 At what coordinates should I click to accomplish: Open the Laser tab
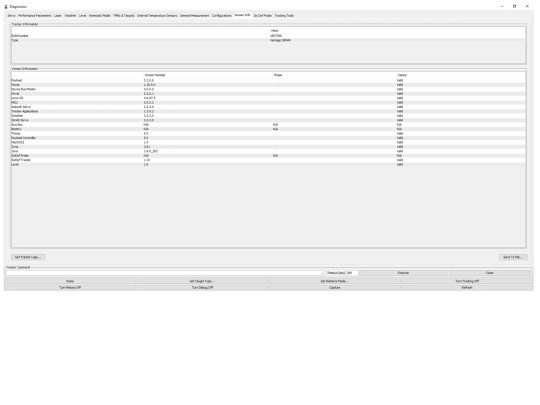[58, 15]
